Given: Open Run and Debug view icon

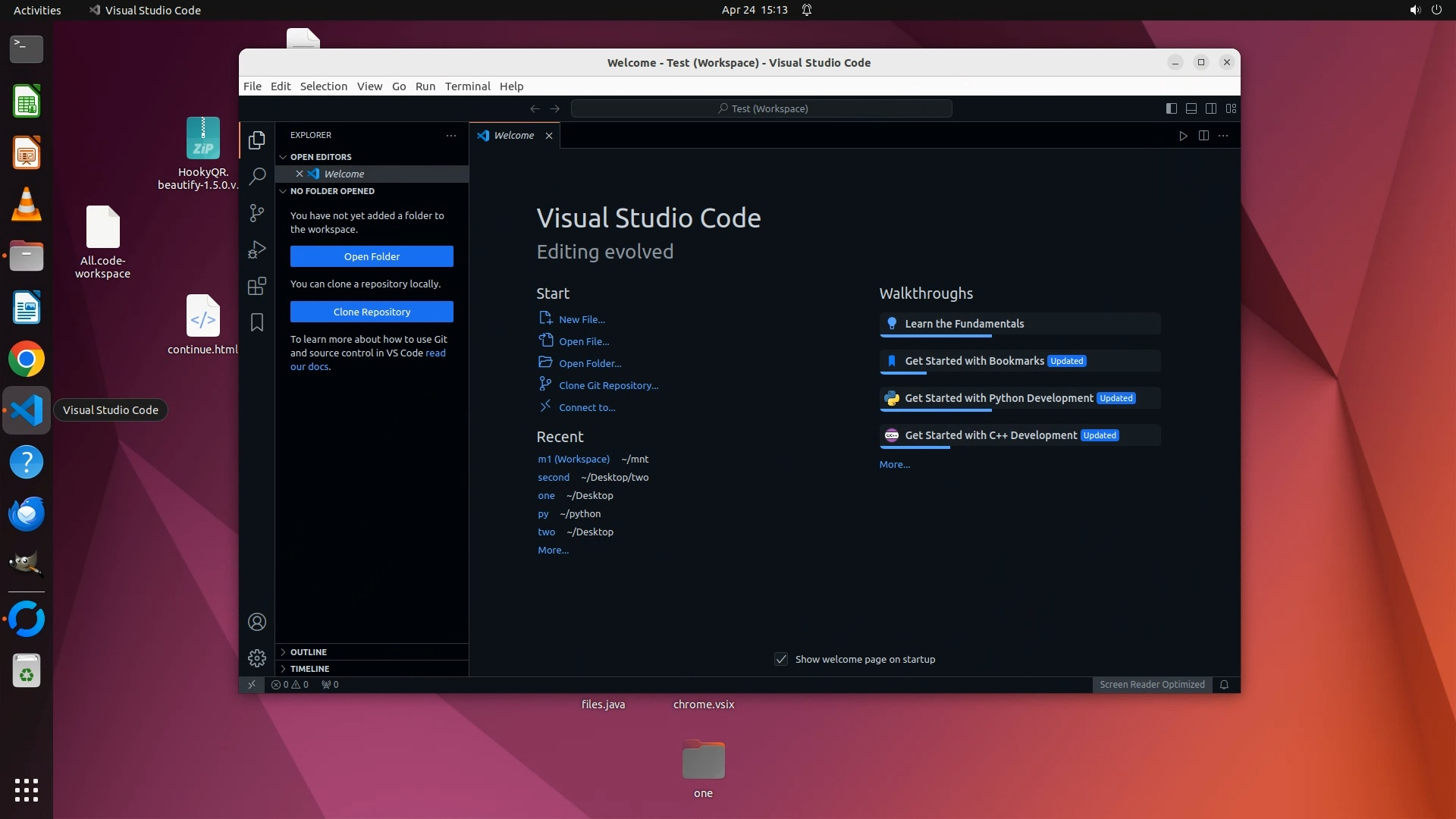Looking at the screenshot, I should click(x=257, y=249).
